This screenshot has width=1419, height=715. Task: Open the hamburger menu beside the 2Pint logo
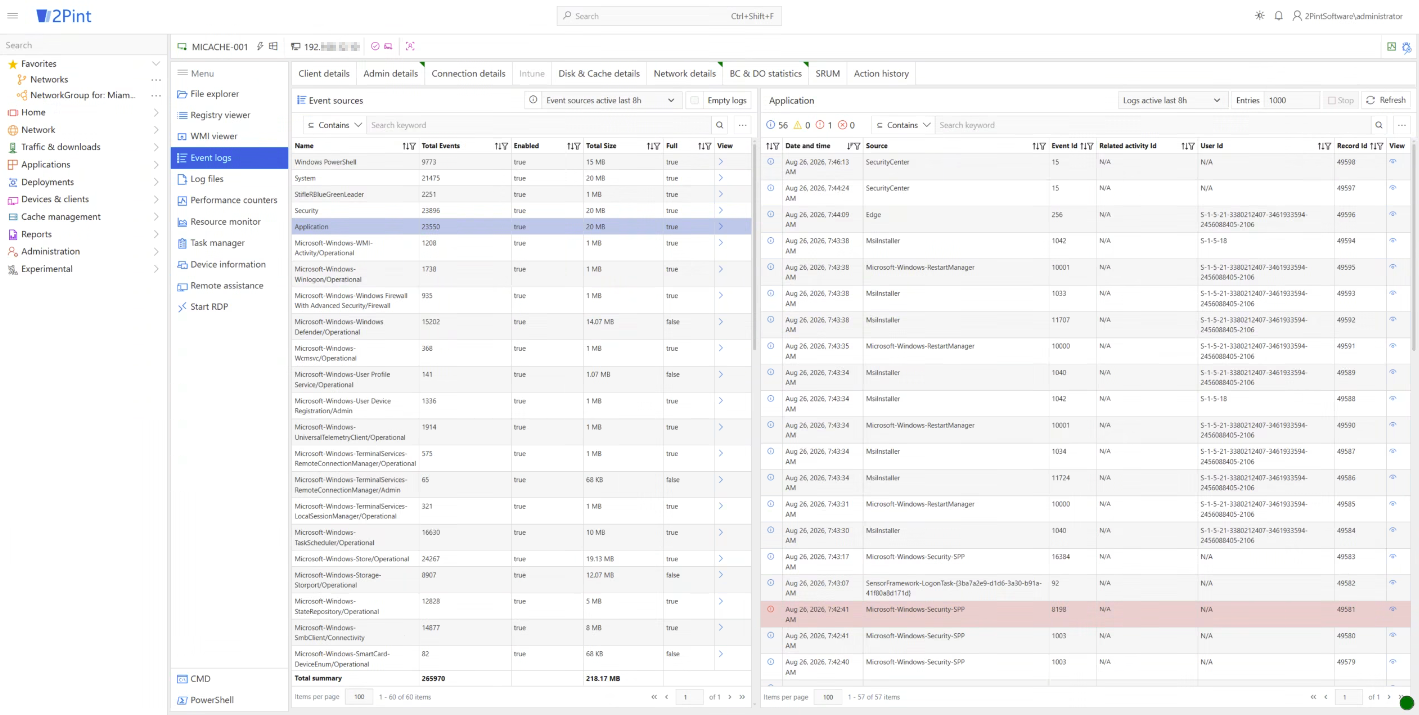pyautogui.click(x=13, y=16)
